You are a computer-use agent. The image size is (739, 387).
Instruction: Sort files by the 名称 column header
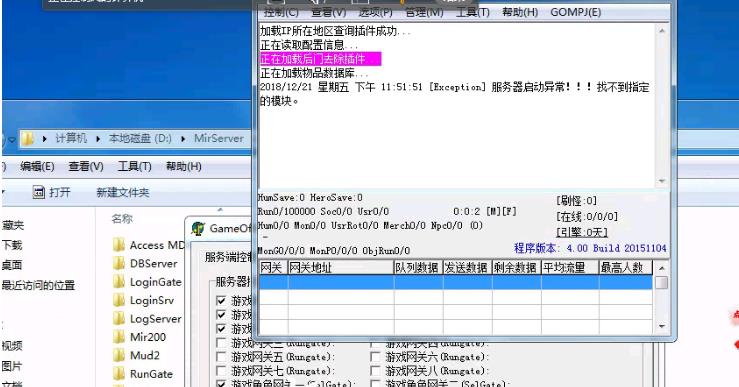(122, 219)
